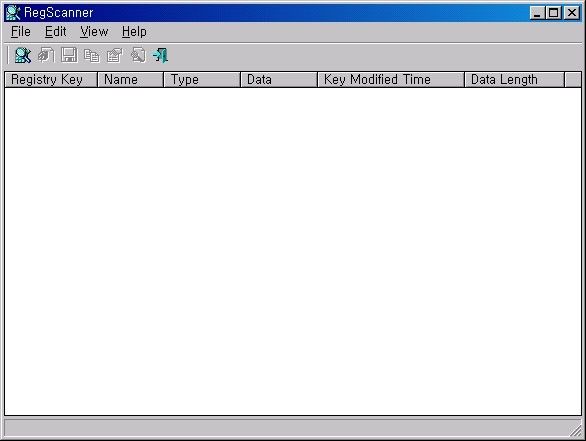
Task: Open the View menu
Action: [94, 32]
